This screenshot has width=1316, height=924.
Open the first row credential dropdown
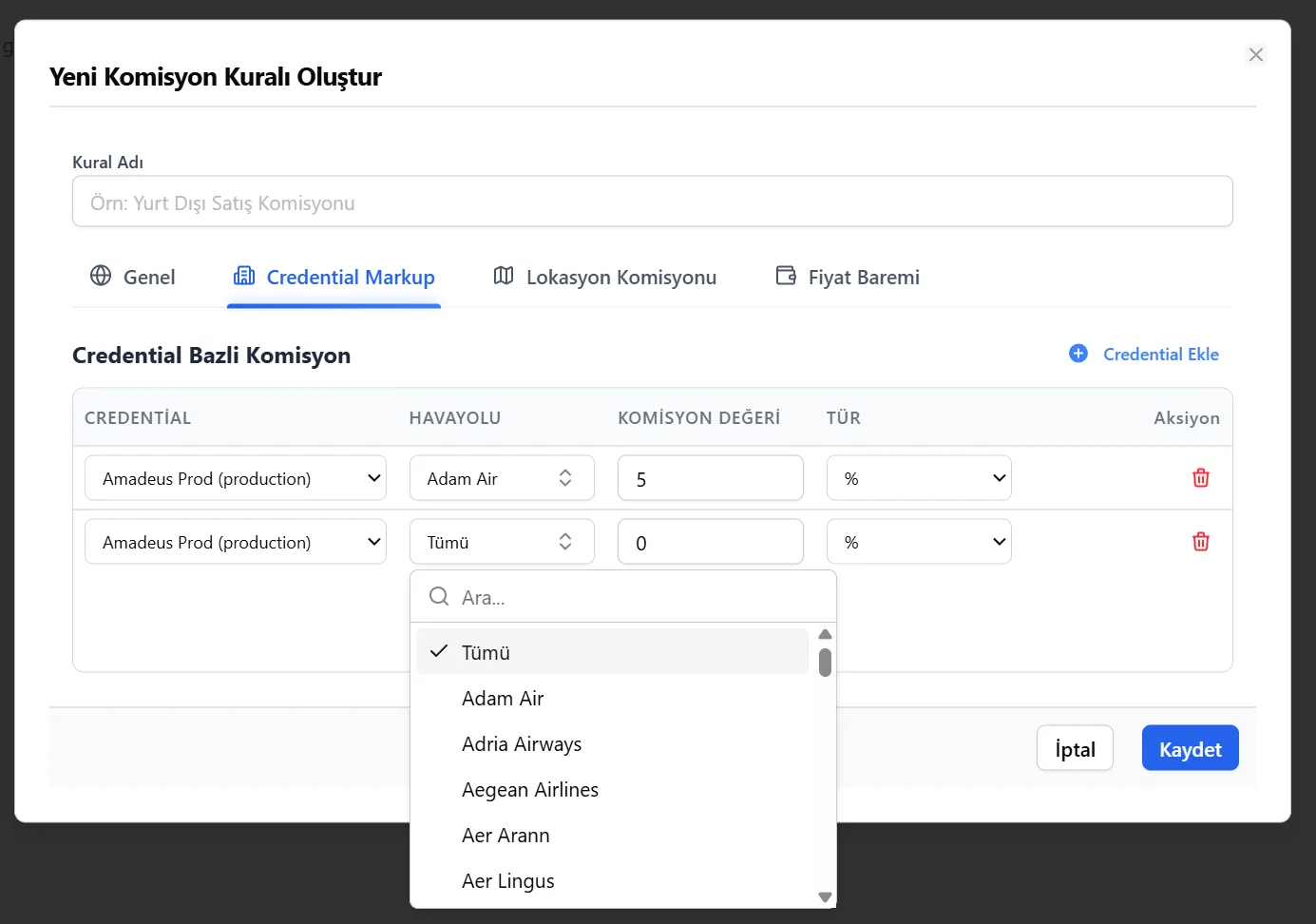tap(235, 478)
